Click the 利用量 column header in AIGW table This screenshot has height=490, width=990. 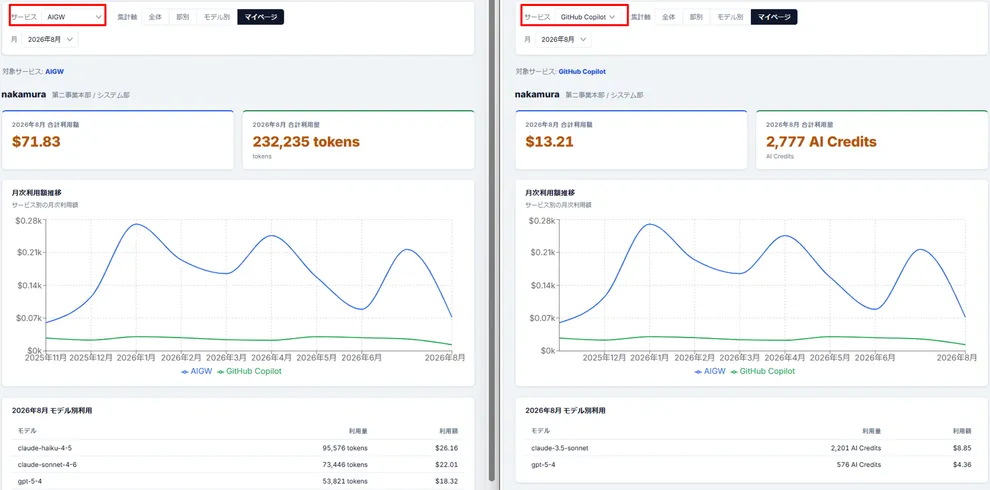[358, 431]
